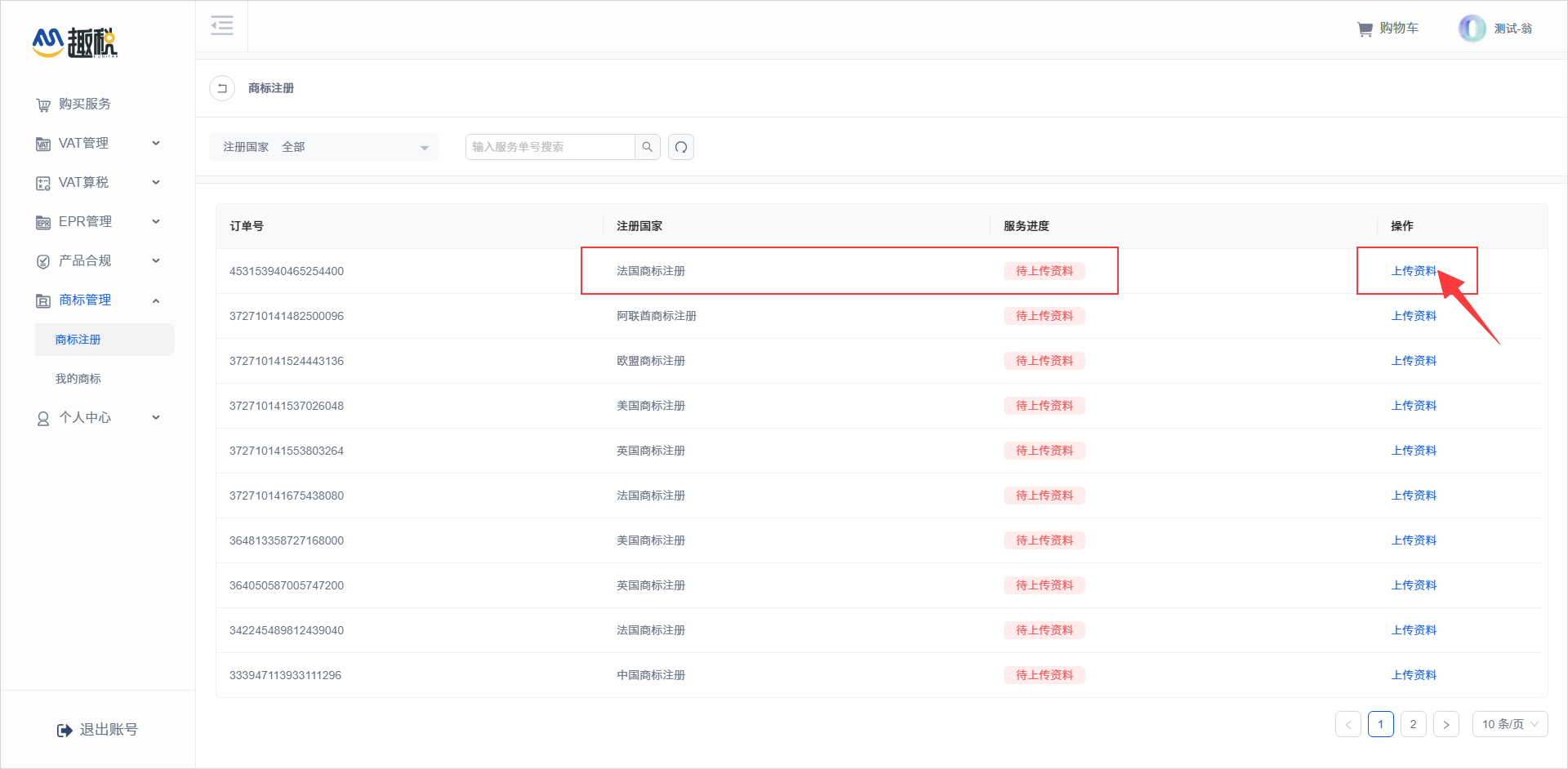This screenshot has width=1568, height=769.
Task: Click the user avatar for 测试-翁
Action: coord(1472,29)
